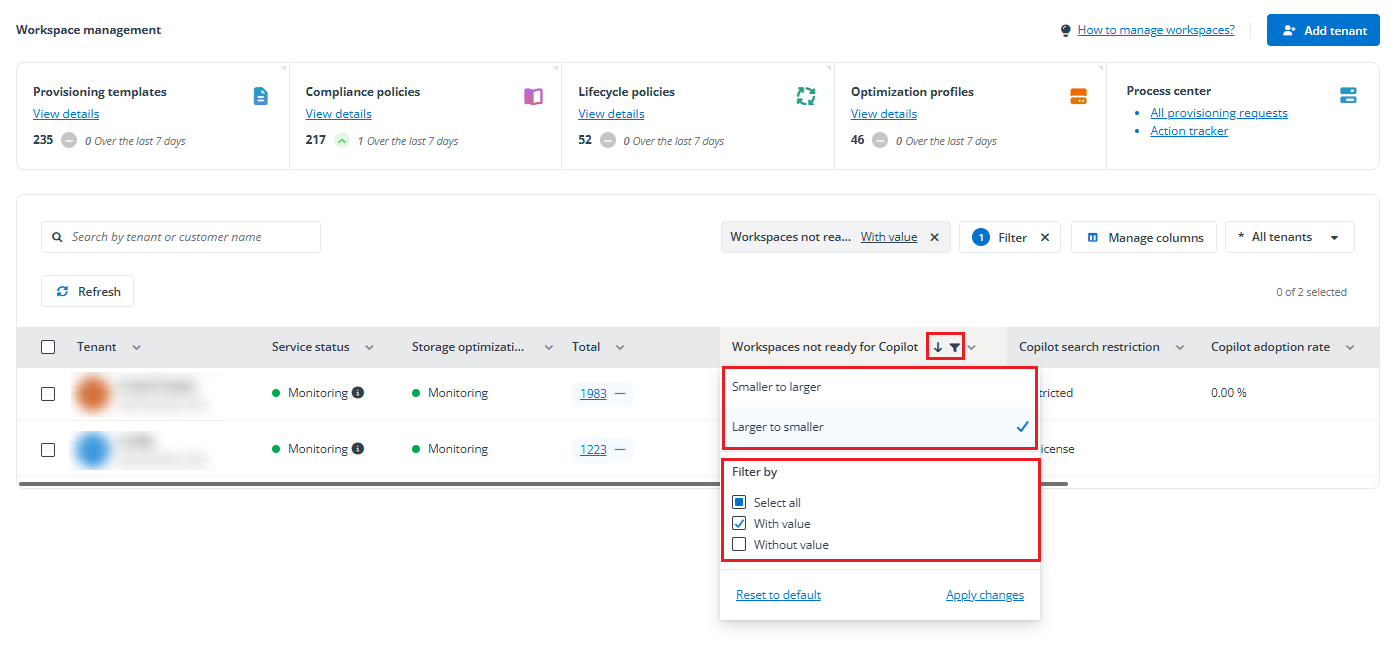
Task: Click the 0 of 2 selected text
Action: tap(1311, 292)
